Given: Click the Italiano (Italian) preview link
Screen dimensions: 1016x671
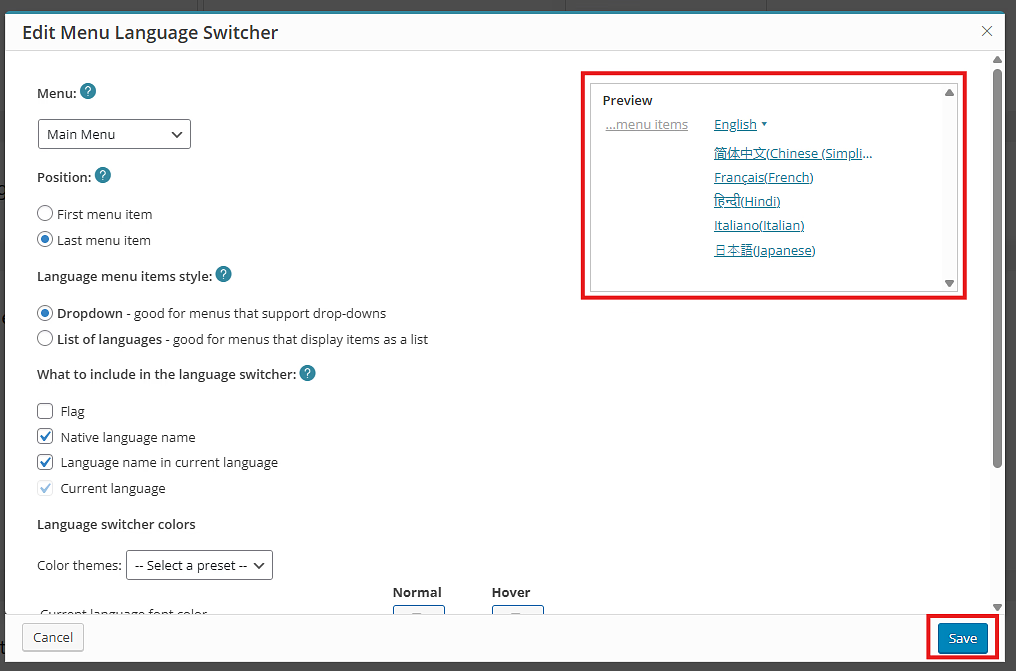Looking at the screenshot, I should [758, 226].
